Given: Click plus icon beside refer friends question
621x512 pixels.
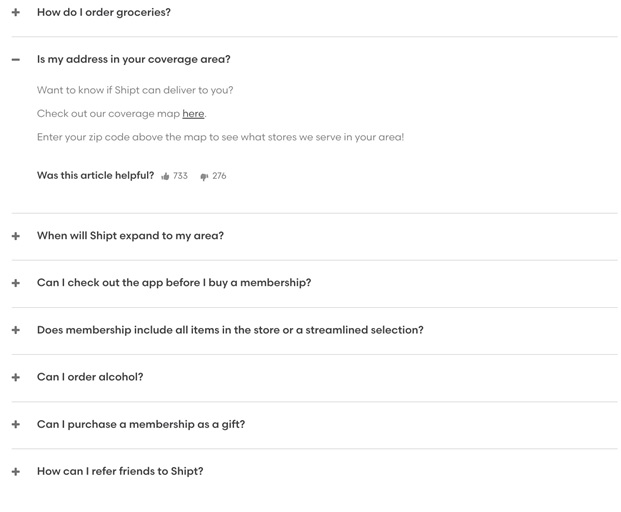Looking at the screenshot, I should 16,472.
